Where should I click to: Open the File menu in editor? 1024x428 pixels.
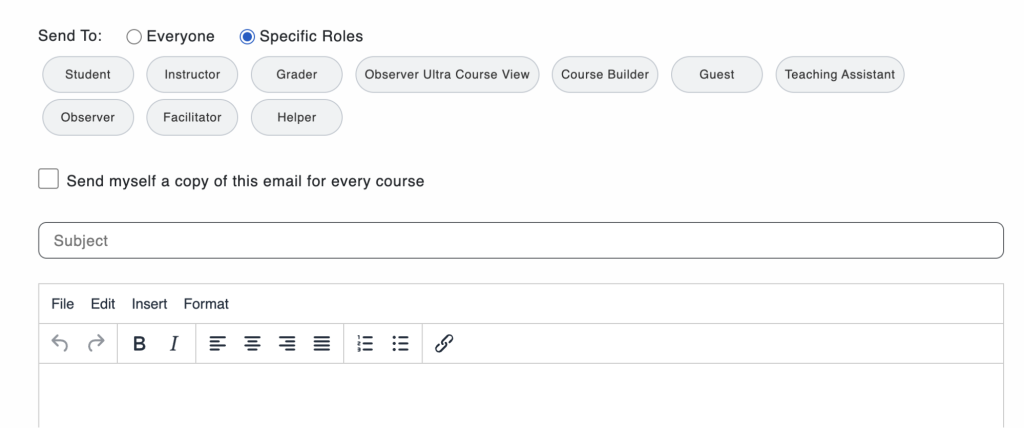(63, 304)
